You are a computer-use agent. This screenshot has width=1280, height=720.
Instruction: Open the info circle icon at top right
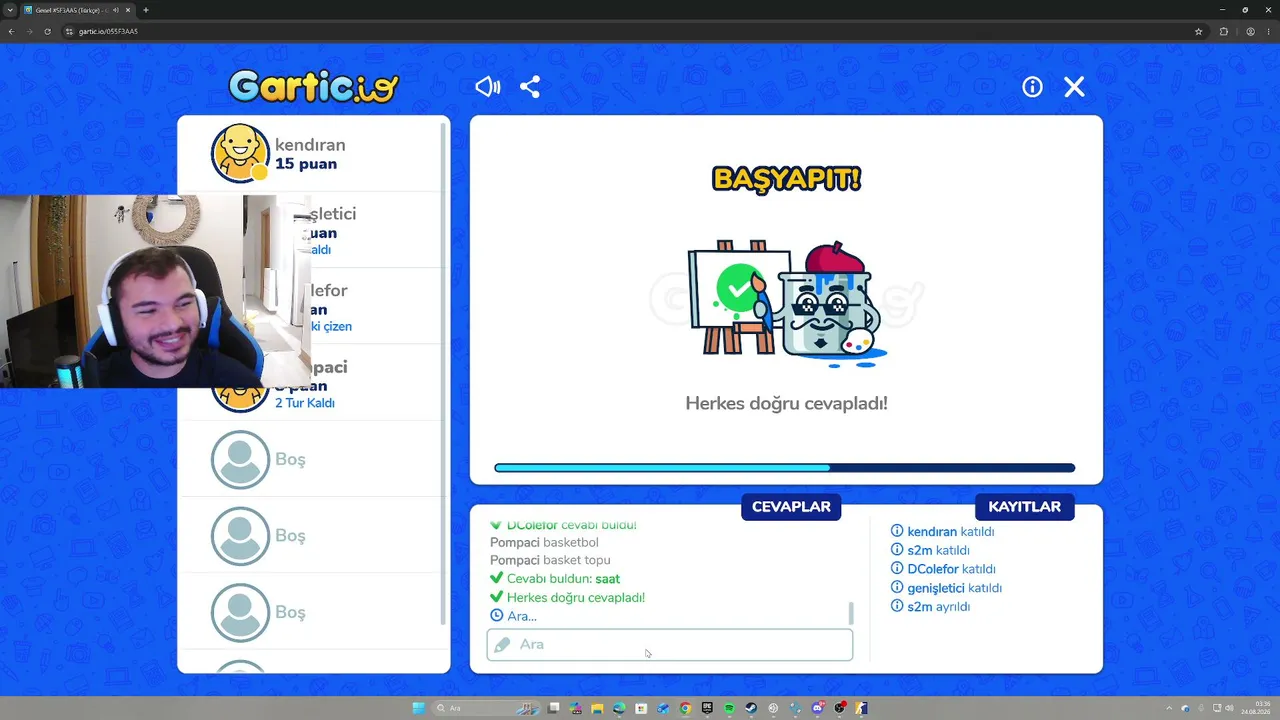(x=1032, y=87)
